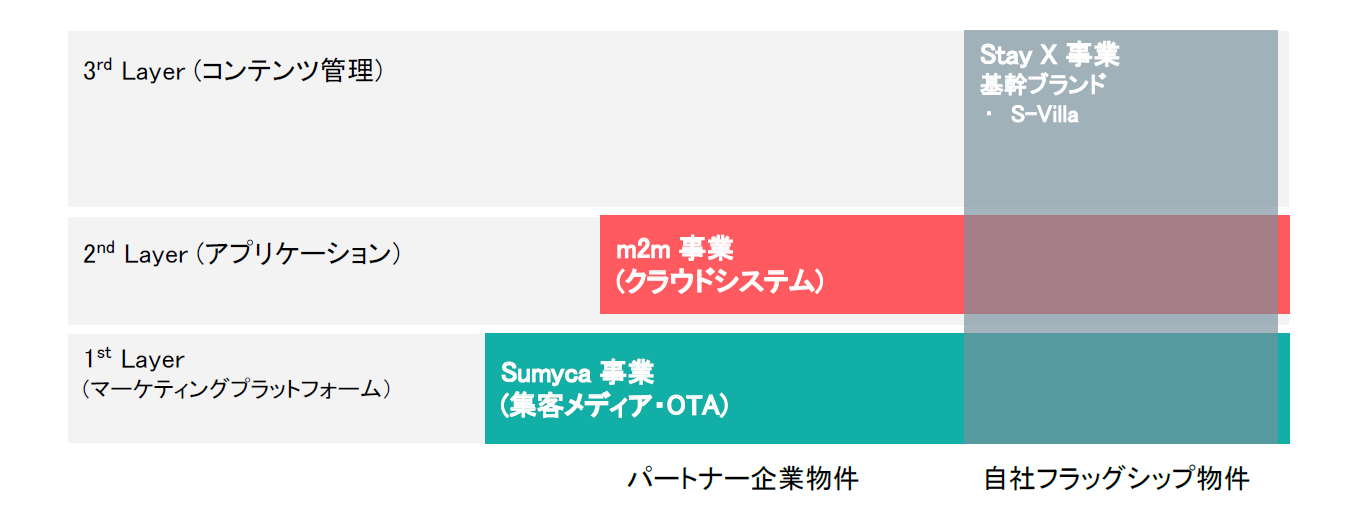Click the 3rd Layer (コンテンツ管理) label
Image resolution: width=1360 pixels, height=513 pixels.
[x=233, y=72]
